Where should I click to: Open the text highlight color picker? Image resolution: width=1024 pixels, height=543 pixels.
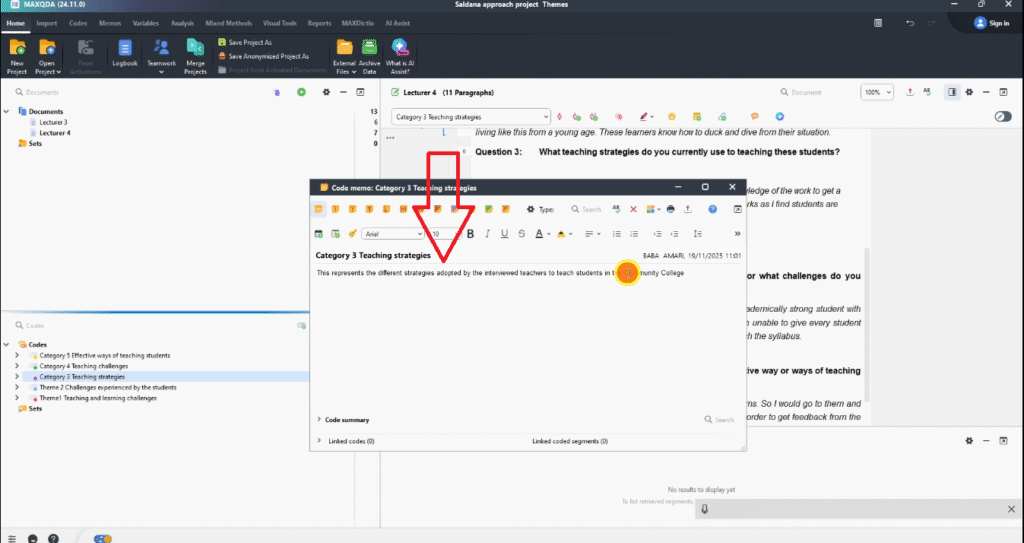pos(563,234)
